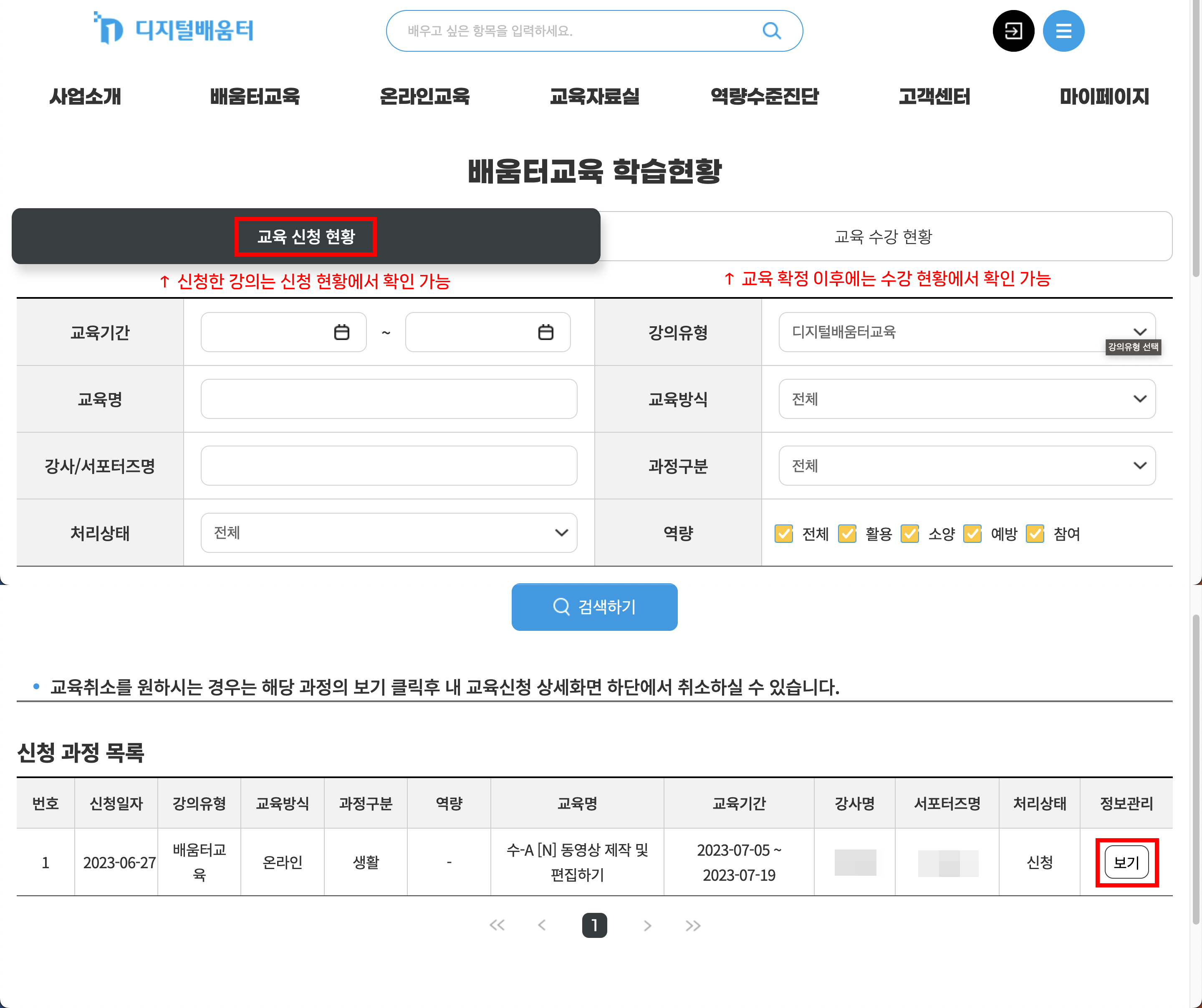This screenshot has width=1202, height=1008.
Task: Open the 강의유형 dropdown
Action: pos(967,332)
